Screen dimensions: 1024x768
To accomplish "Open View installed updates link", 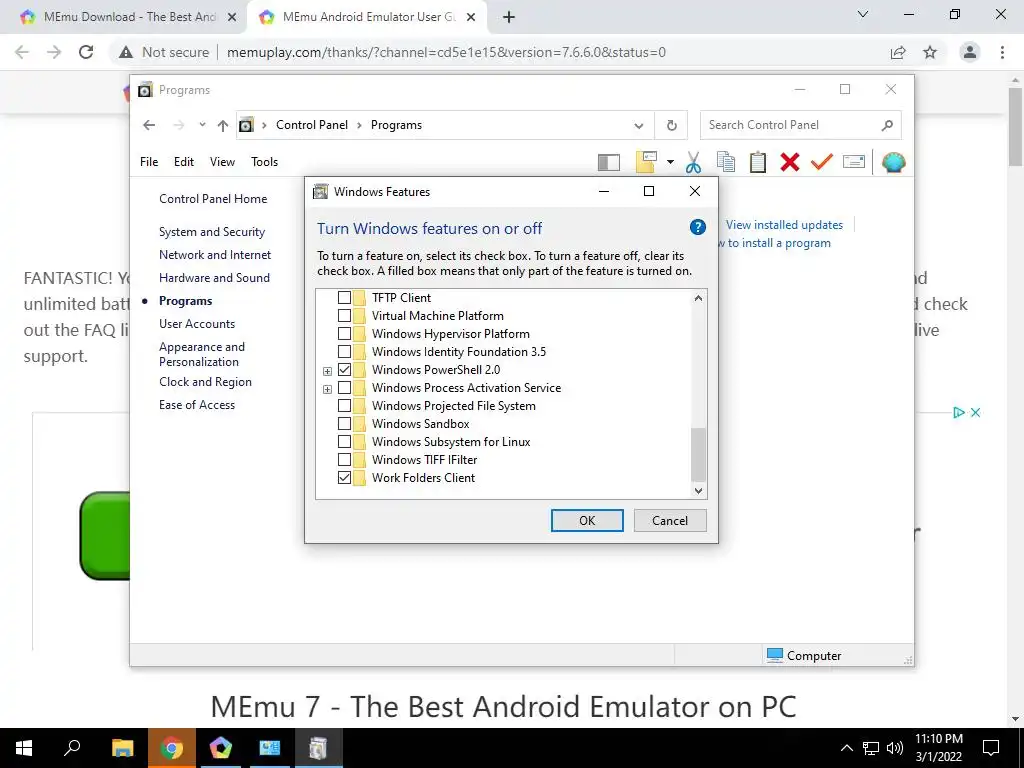I will click(784, 225).
